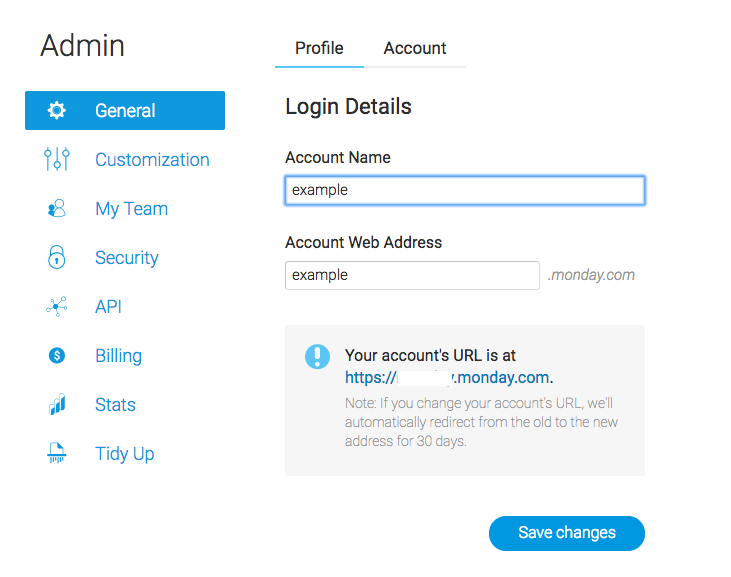The width and height of the screenshot is (731, 577).
Task: Click the API network icon
Action: (x=56, y=307)
